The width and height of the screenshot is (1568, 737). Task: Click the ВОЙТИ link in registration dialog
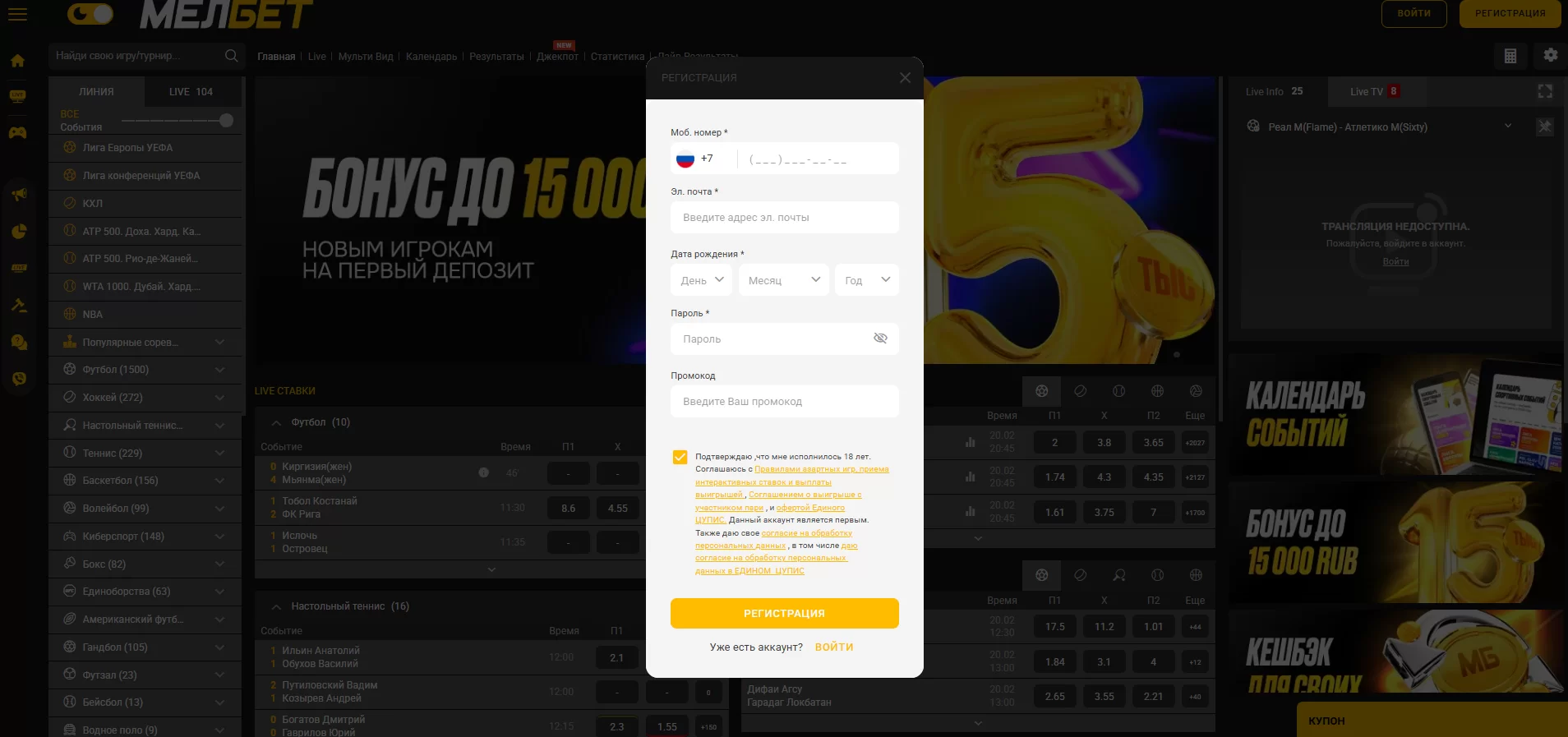834,647
